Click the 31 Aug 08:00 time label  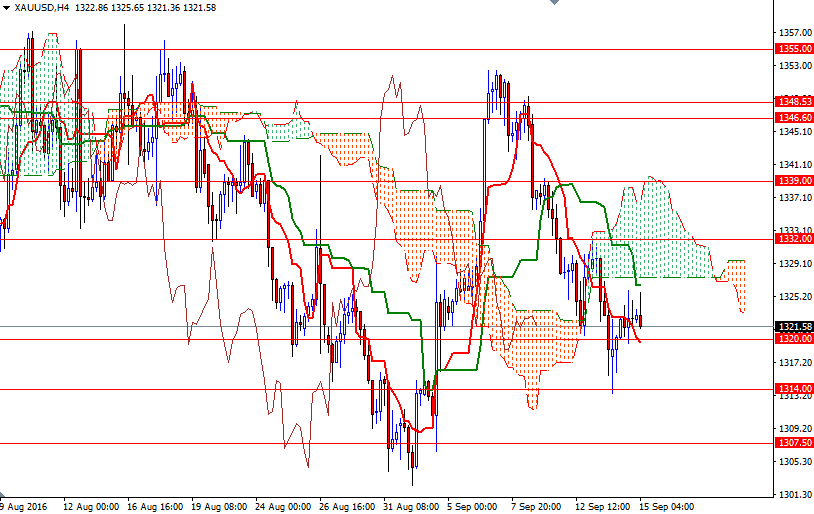click(411, 507)
